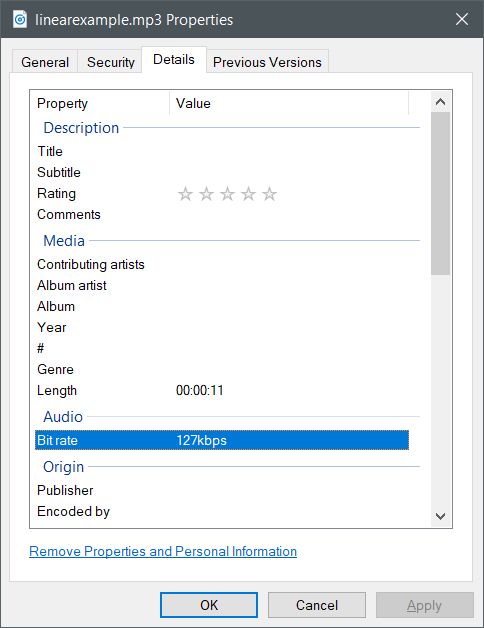Set rating to fifth star
This screenshot has width=484, height=628.
269,194
